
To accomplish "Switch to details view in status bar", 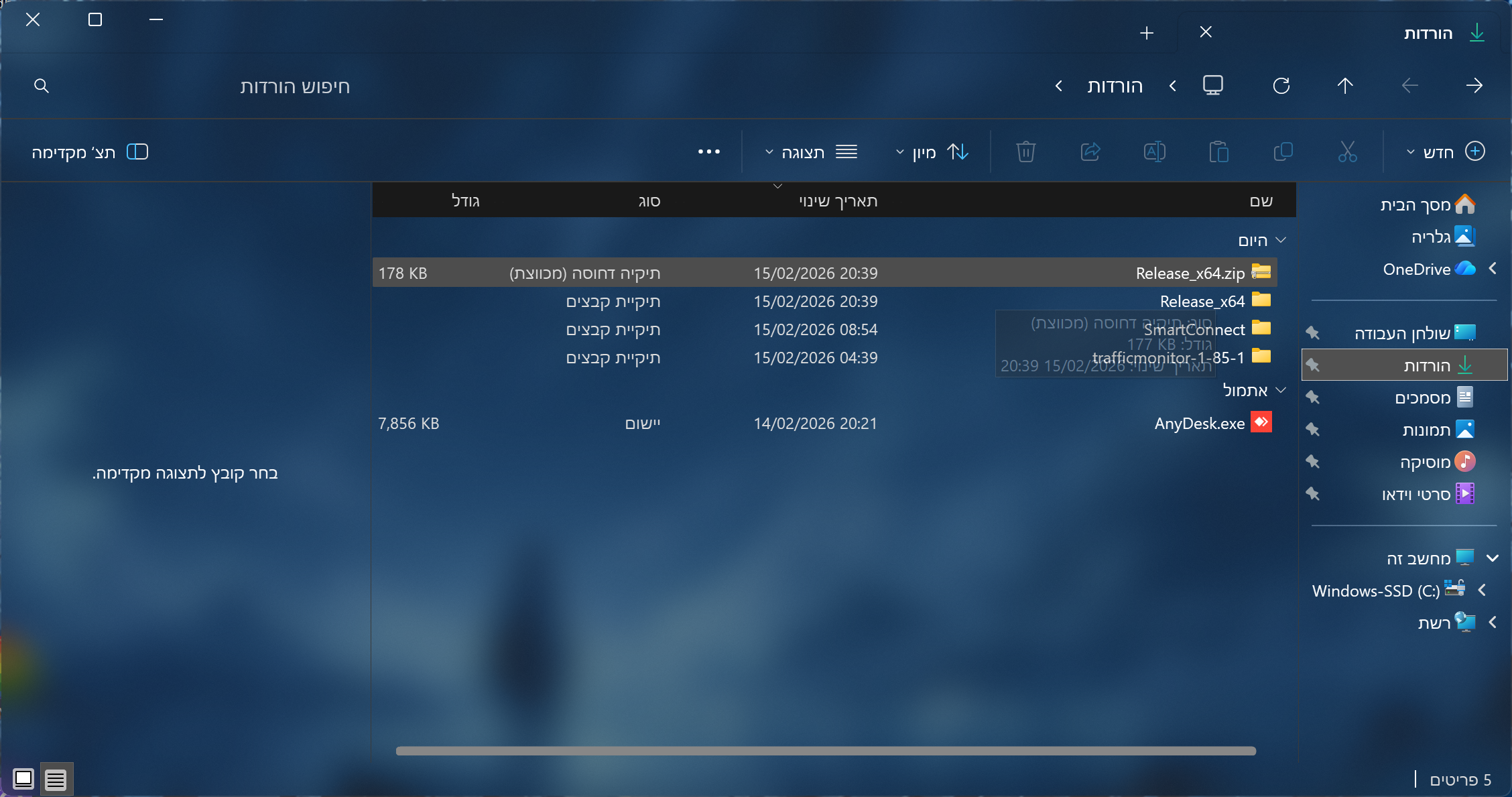I will [x=56, y=779].
